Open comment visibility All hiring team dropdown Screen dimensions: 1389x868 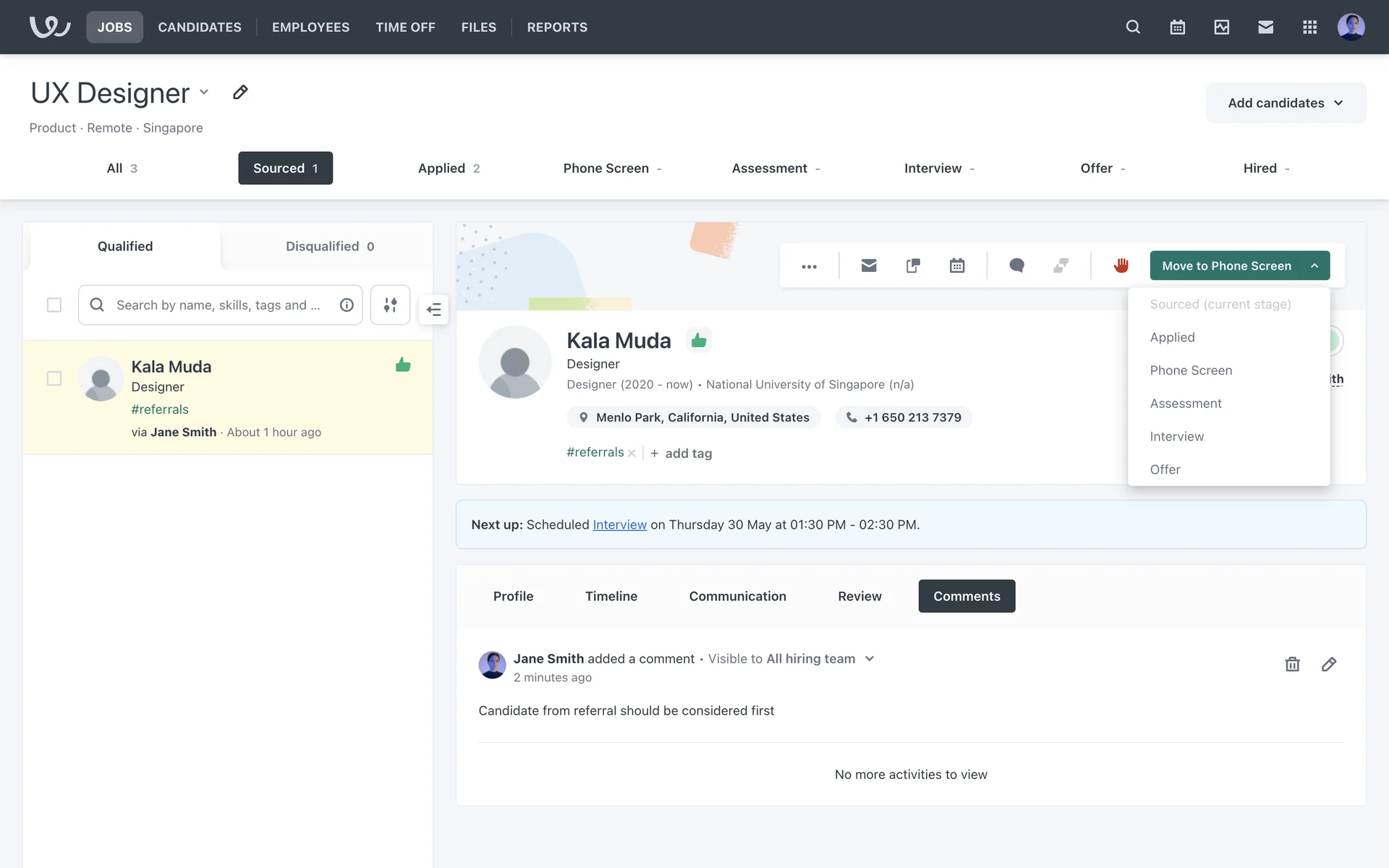click(869, 659)
